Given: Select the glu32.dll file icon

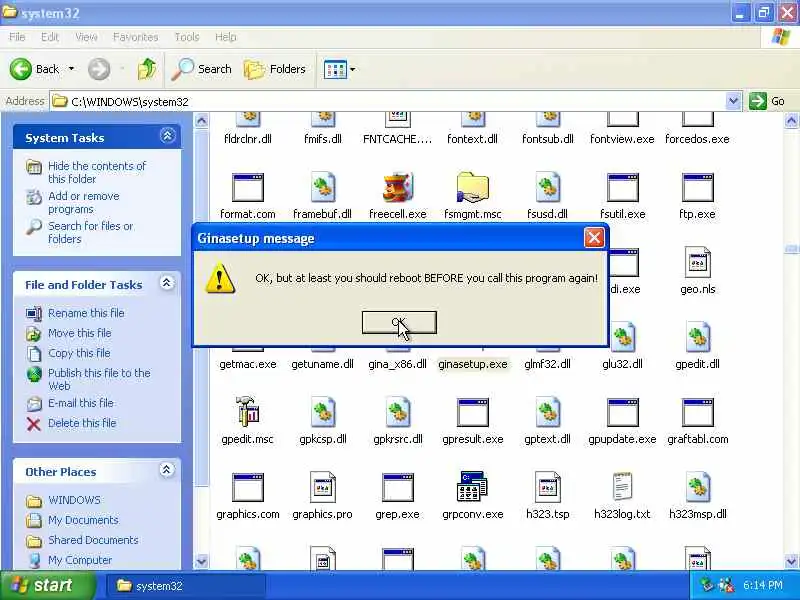Looking at the screenshot, I should tap(622, 337).
